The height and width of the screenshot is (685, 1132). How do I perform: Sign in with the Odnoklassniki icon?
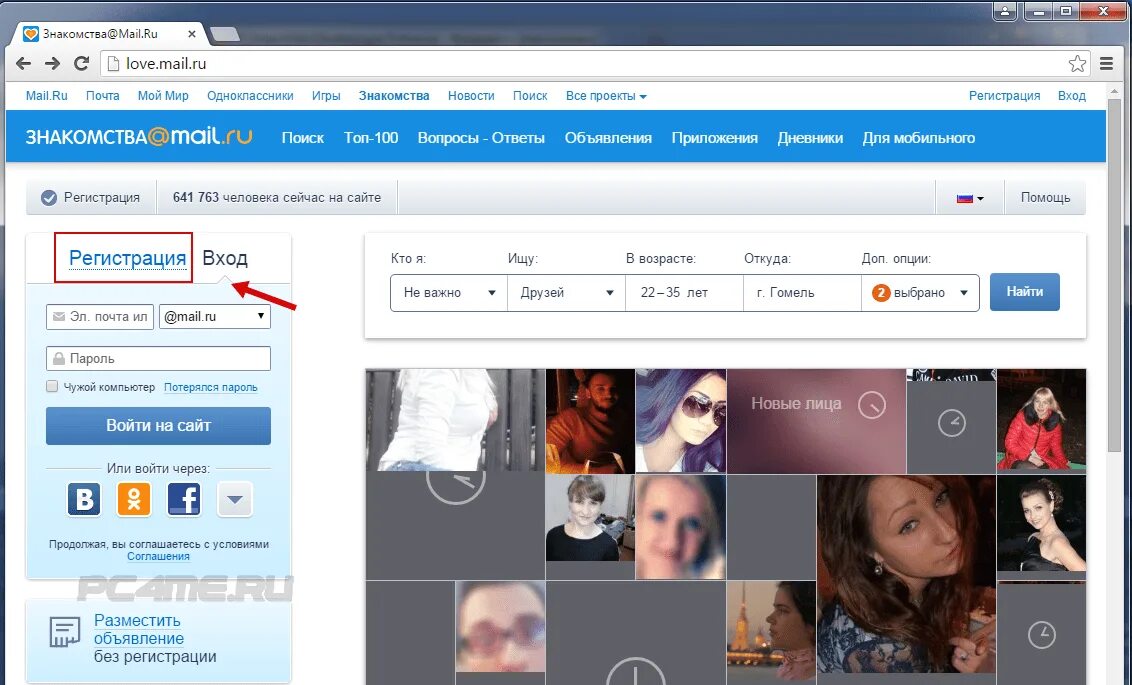134,499
